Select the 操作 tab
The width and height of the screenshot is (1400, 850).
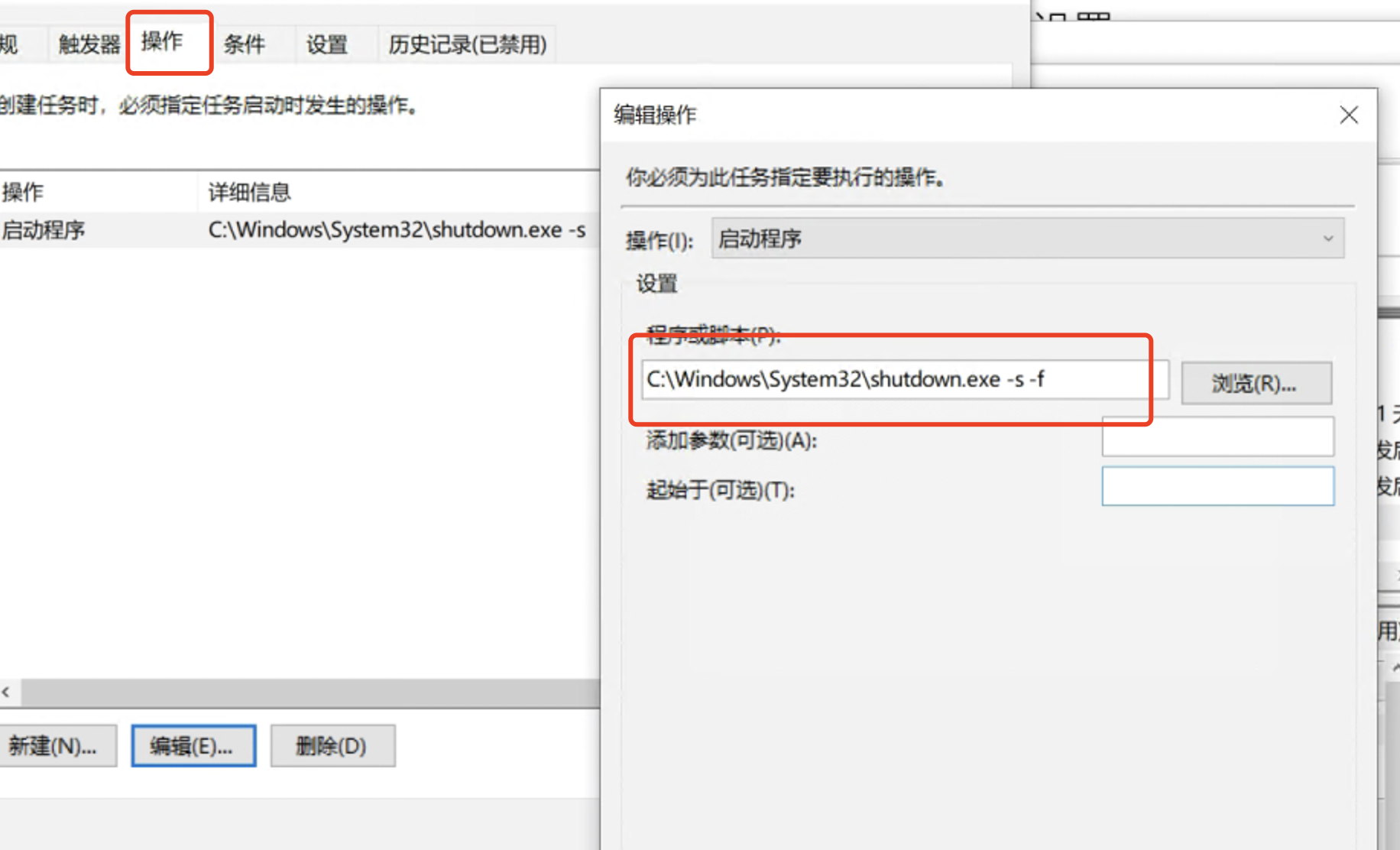coord(163,41)
